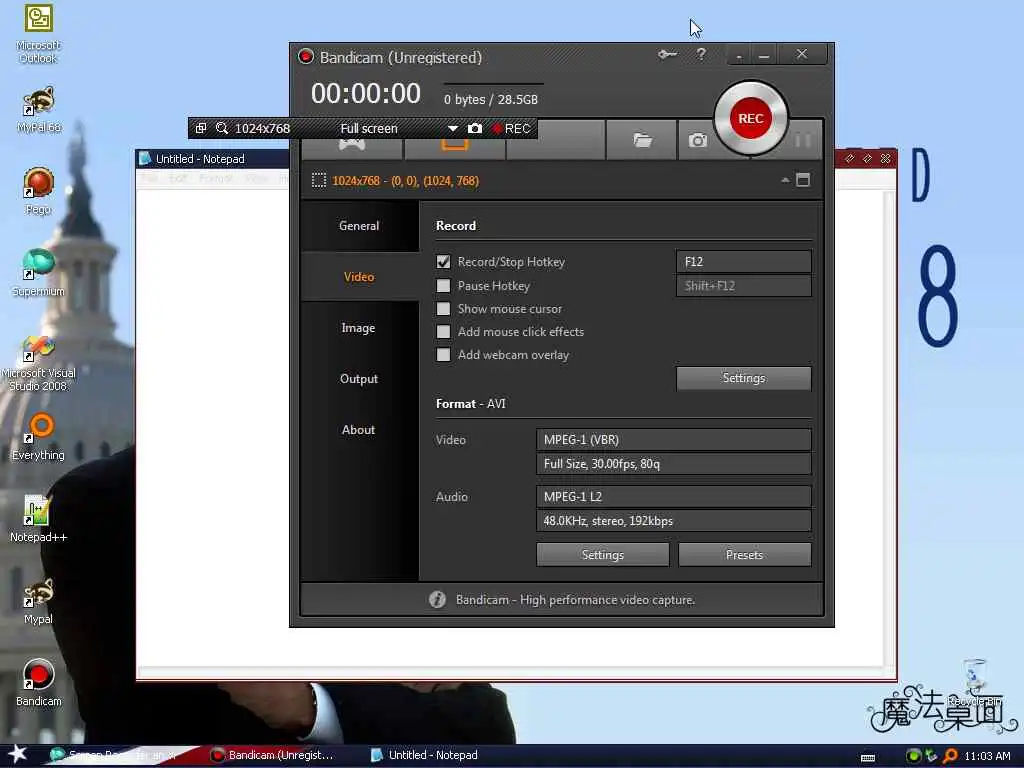Launch Everything search shortcut
Screen dimensions: 1024x768
[39, 437]
